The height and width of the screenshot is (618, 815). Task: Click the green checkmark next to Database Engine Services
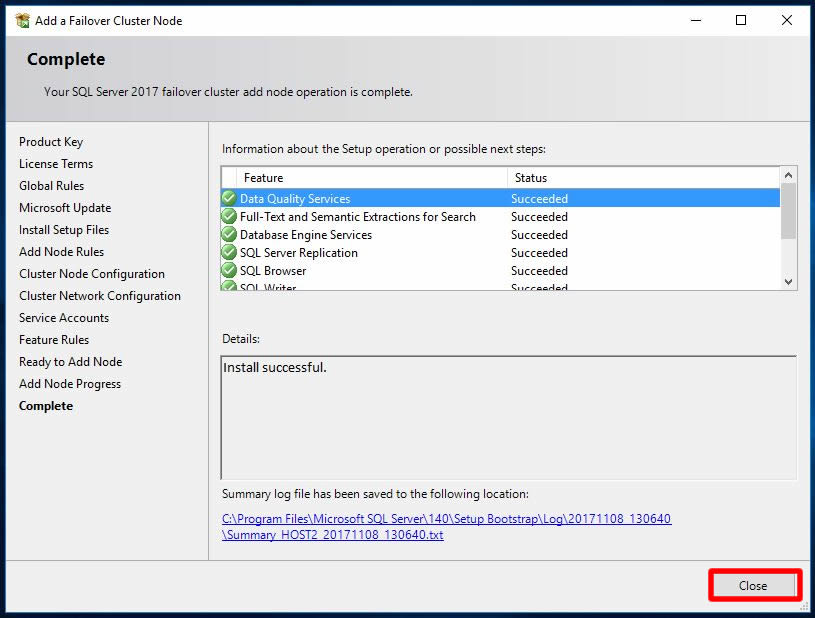point(229,235)
